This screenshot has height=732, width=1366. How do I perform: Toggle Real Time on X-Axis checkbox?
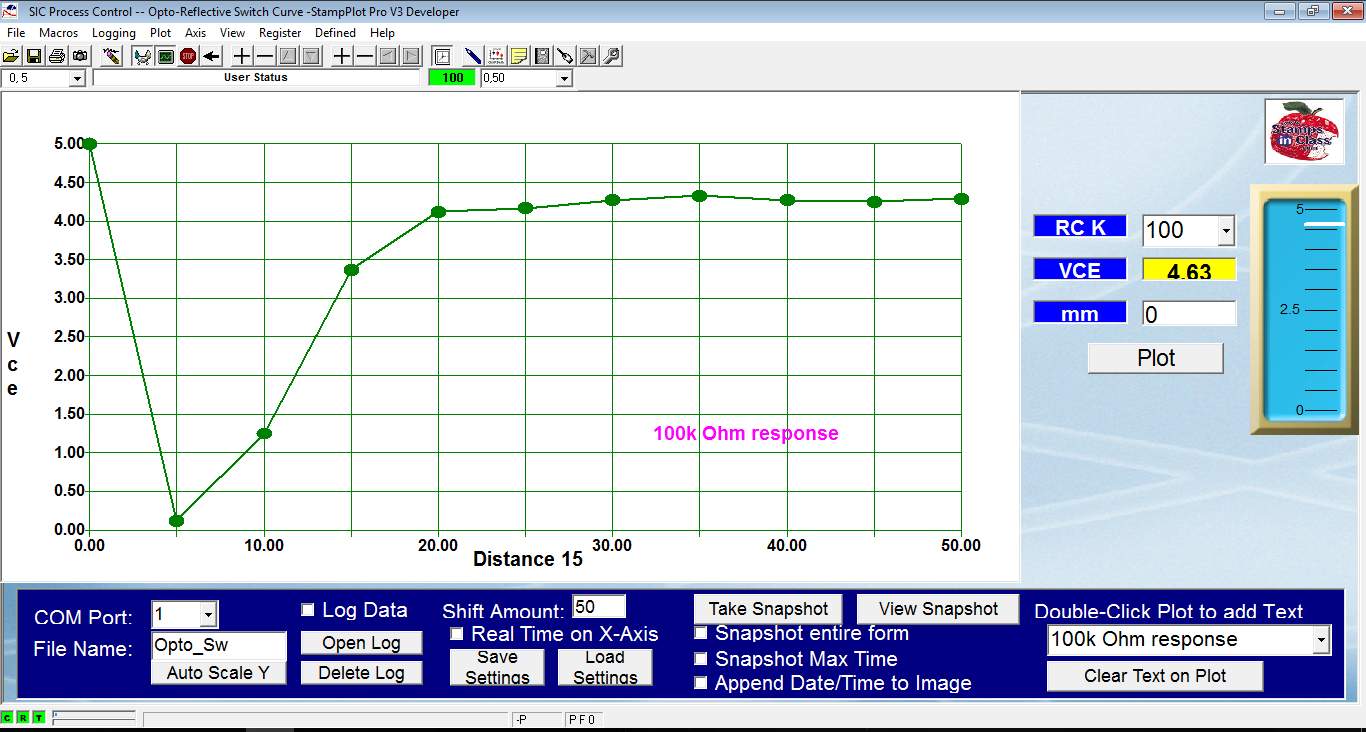pyautogui.click(x=457, y=634)
